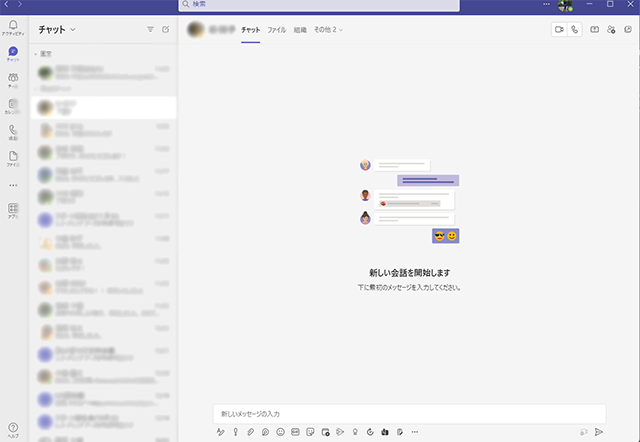Image resolution: width=640 pixels, height=442 pixels.
Task: Open the アプリ store icon in sidebar
Action: click(x=13, y=211)
